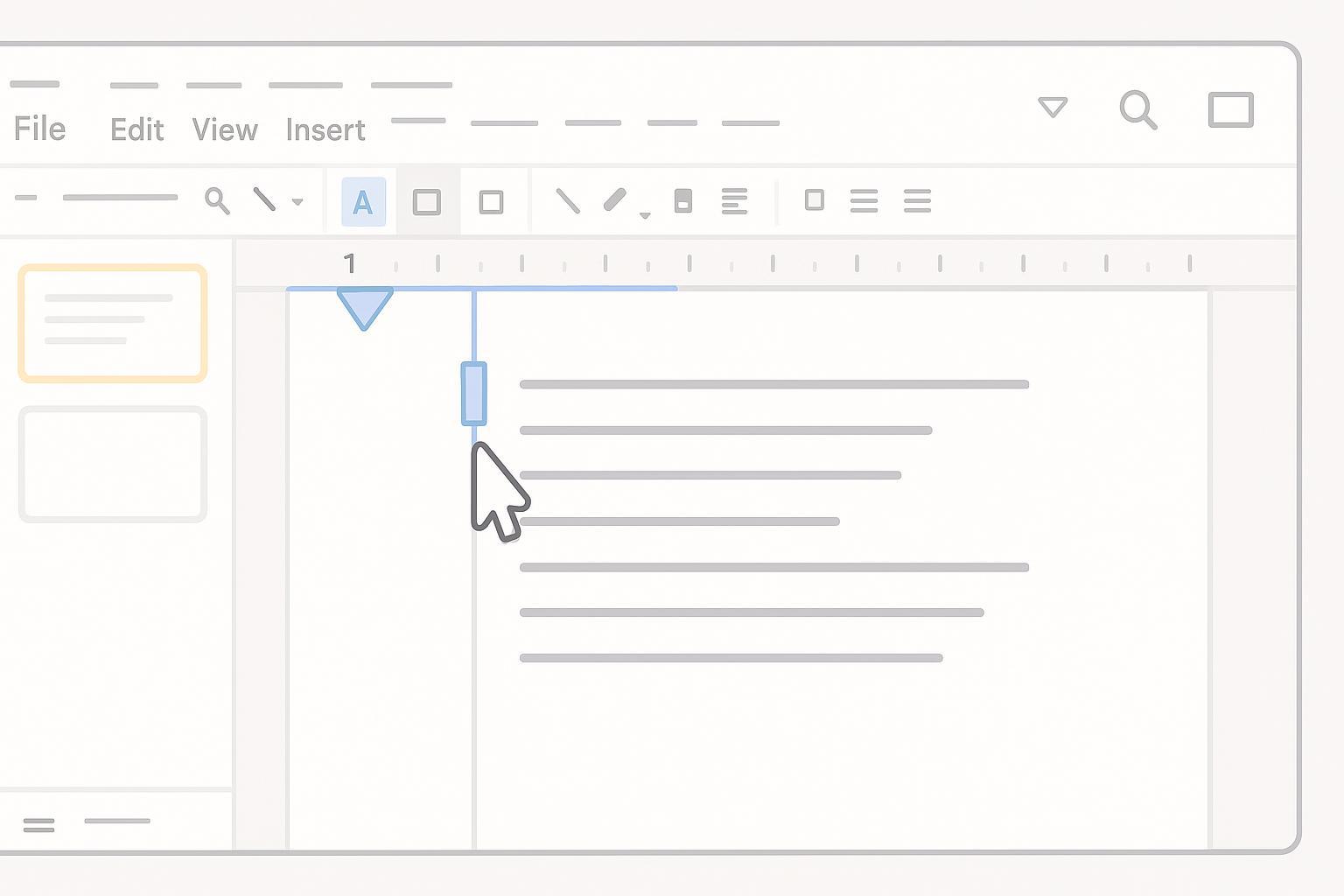Select the thin diagonal line tool
The width and height of the screenshot is (1344, 896).
coord(568,201)
